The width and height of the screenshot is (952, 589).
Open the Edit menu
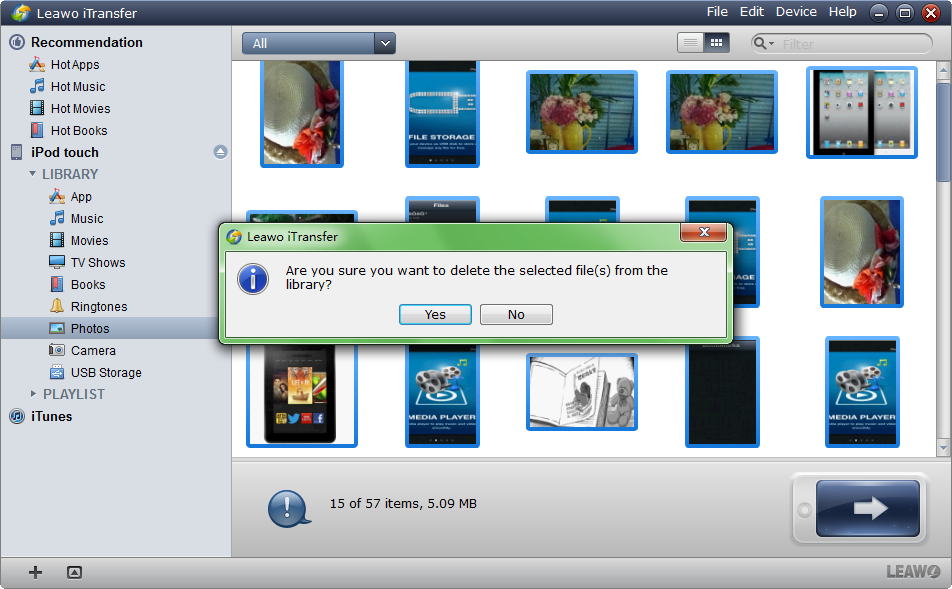pos(752,12)
